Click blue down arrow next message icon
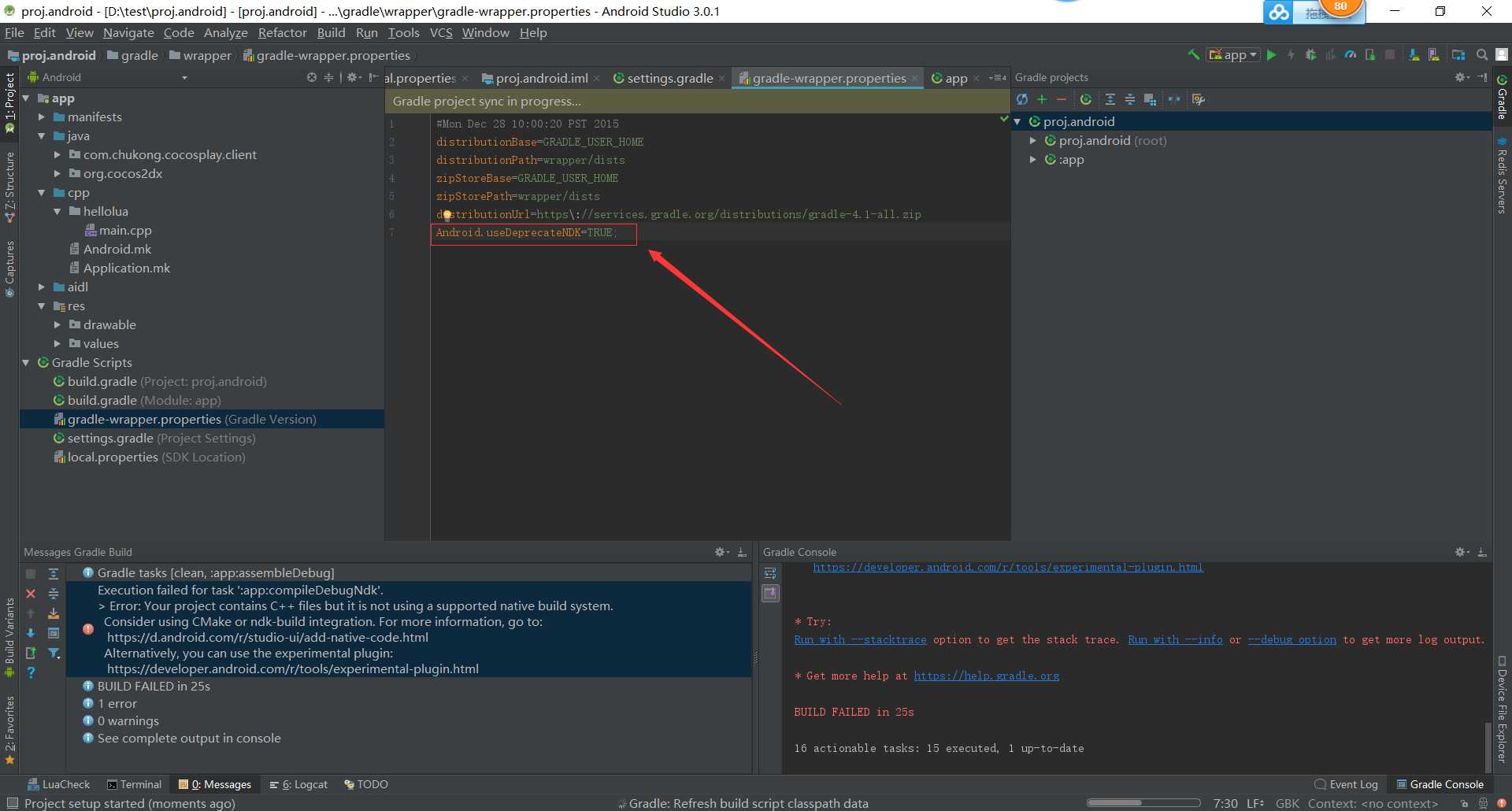This screenshot has height=811, width=1512. [x=31, y=632]
